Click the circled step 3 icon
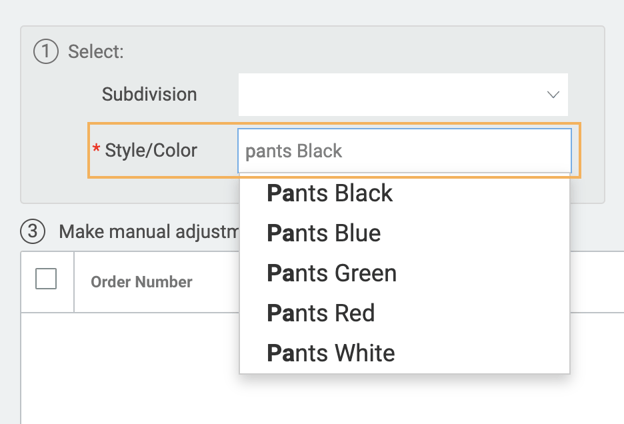 click(33, 232)
